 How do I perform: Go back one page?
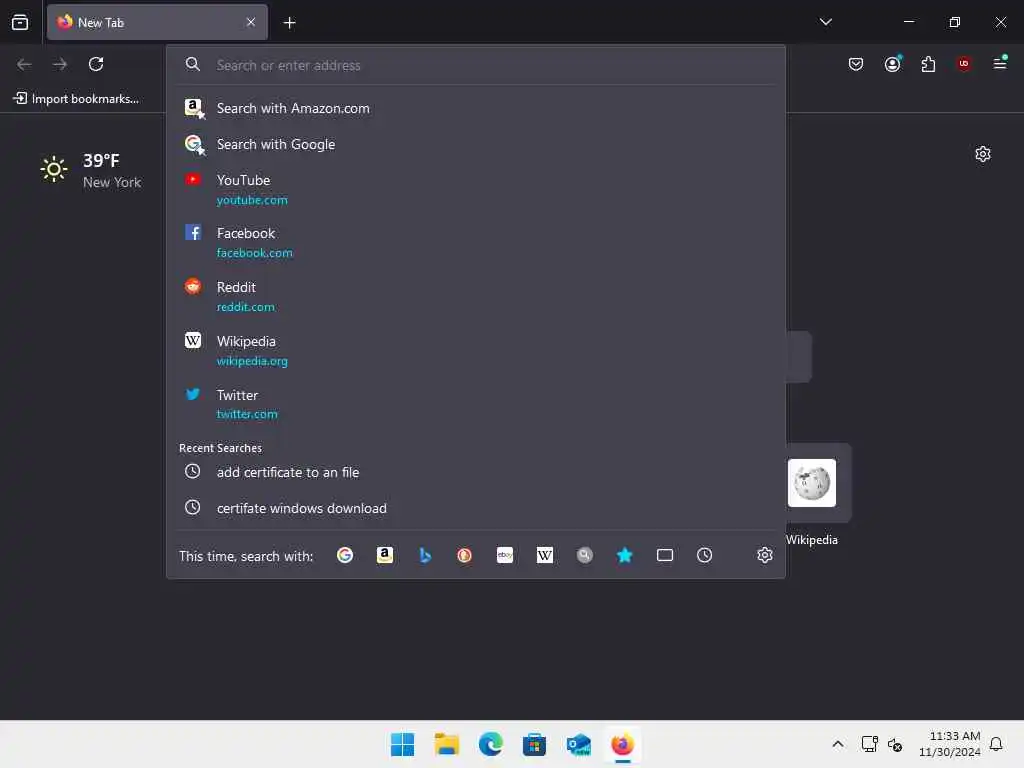(x=24, y=64)
